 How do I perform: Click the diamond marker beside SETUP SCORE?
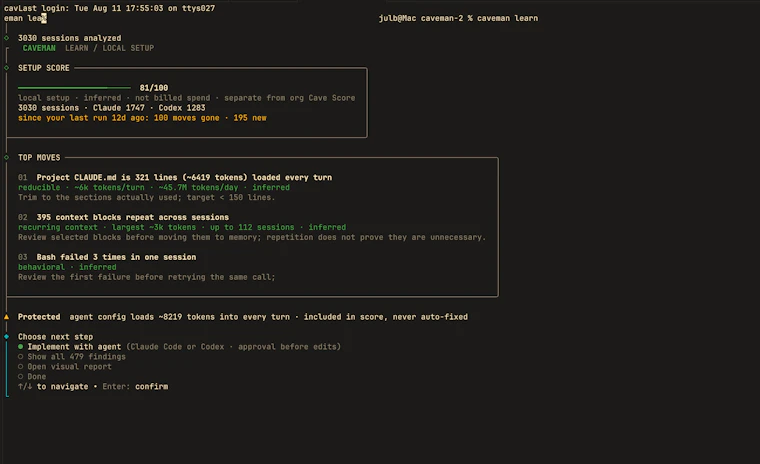pyautogui.click(x=6, y=68)
